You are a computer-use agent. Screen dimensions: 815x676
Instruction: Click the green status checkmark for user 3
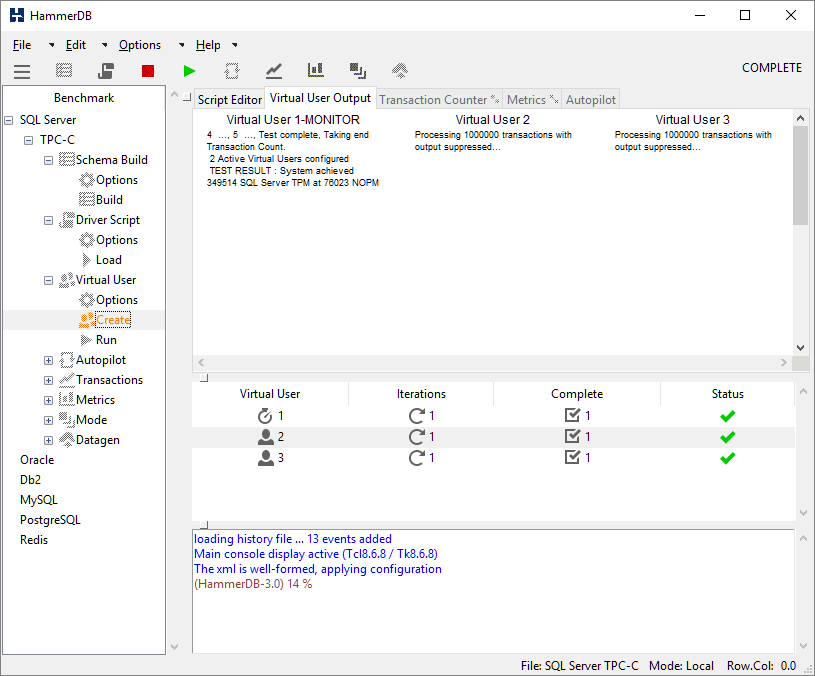[728, 458]
